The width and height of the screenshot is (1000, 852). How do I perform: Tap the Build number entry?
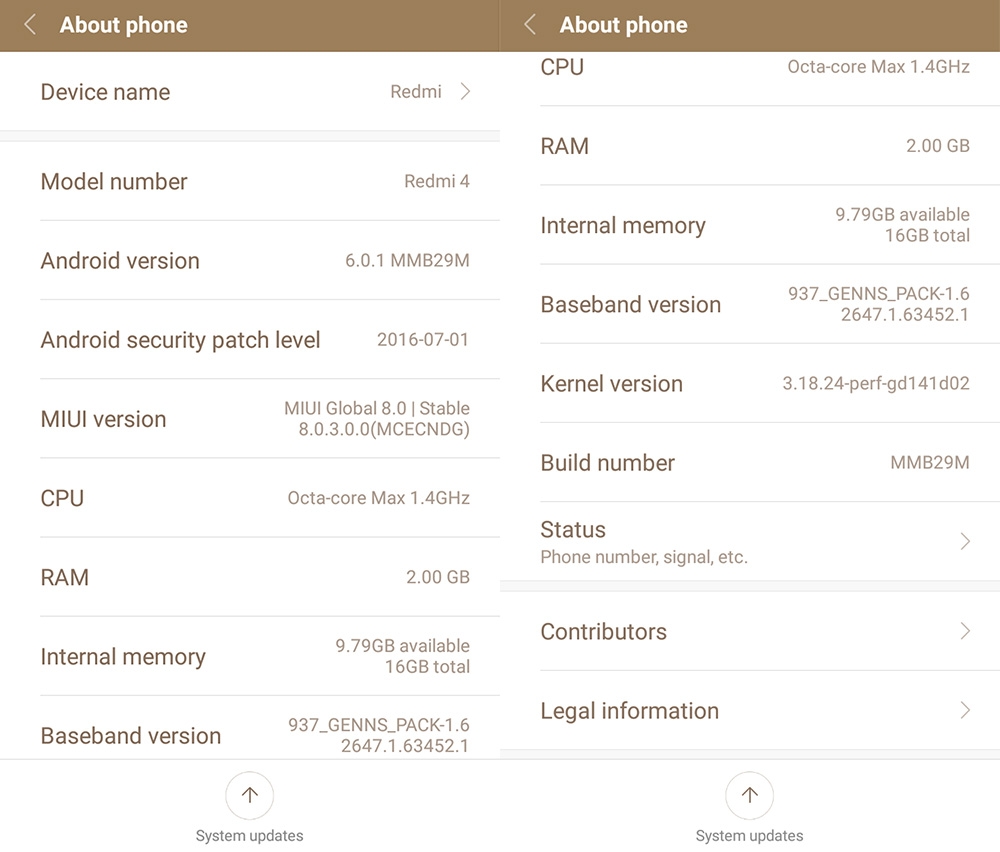click(x=607, y=463)
